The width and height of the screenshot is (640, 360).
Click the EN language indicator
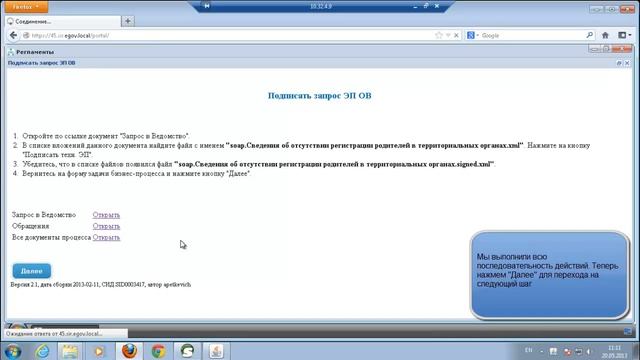click(x=529, y=350)
